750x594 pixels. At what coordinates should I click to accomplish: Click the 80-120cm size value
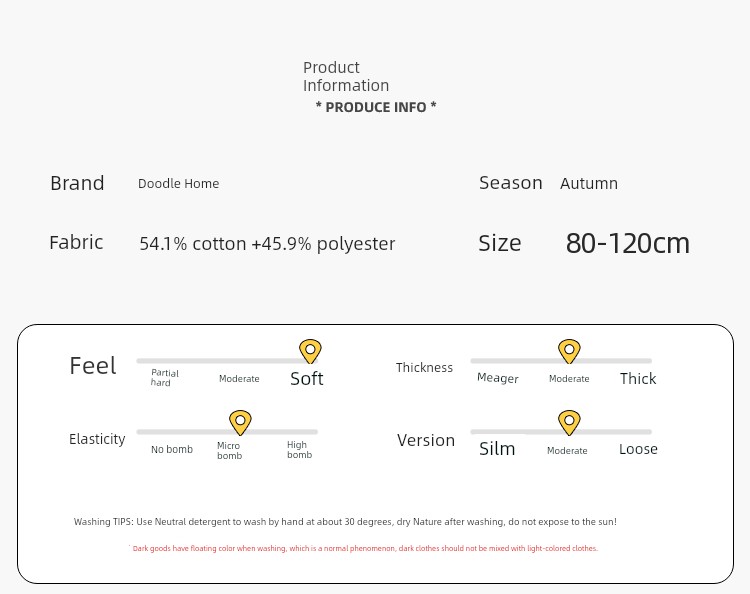(628, 244)
